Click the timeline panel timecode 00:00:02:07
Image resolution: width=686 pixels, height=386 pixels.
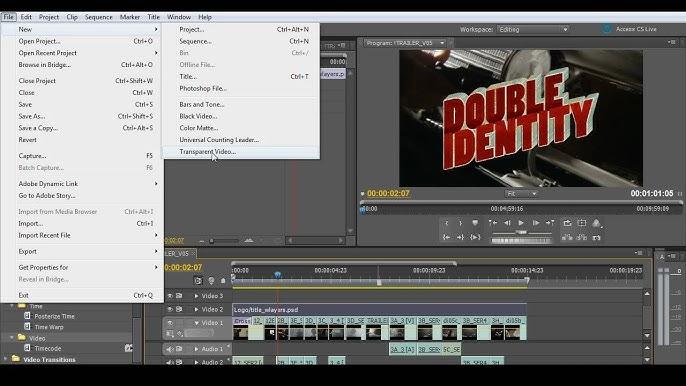click(x=183, y=267)
